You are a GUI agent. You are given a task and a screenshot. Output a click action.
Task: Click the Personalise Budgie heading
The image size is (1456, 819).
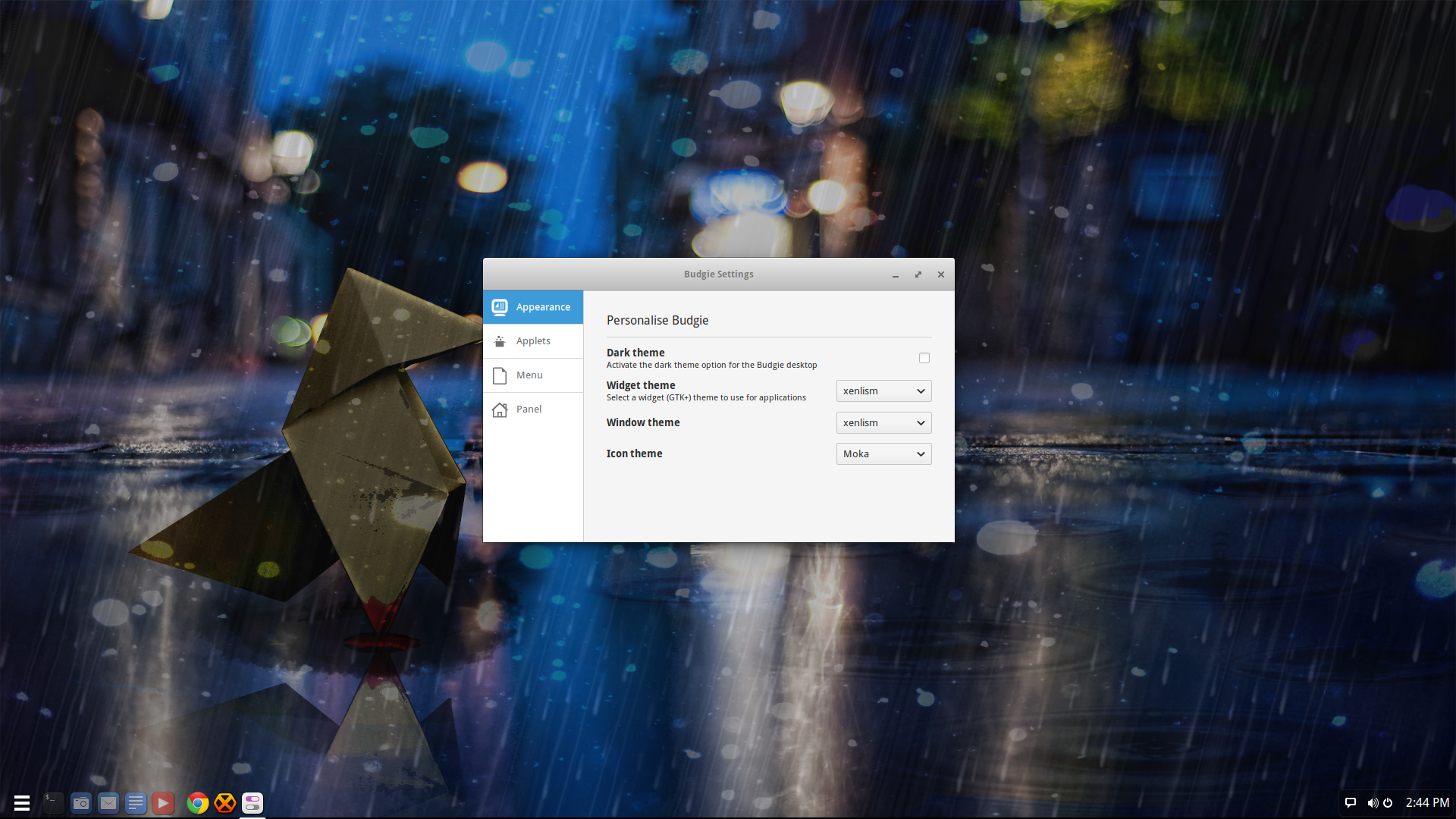[x=657, y=321]
